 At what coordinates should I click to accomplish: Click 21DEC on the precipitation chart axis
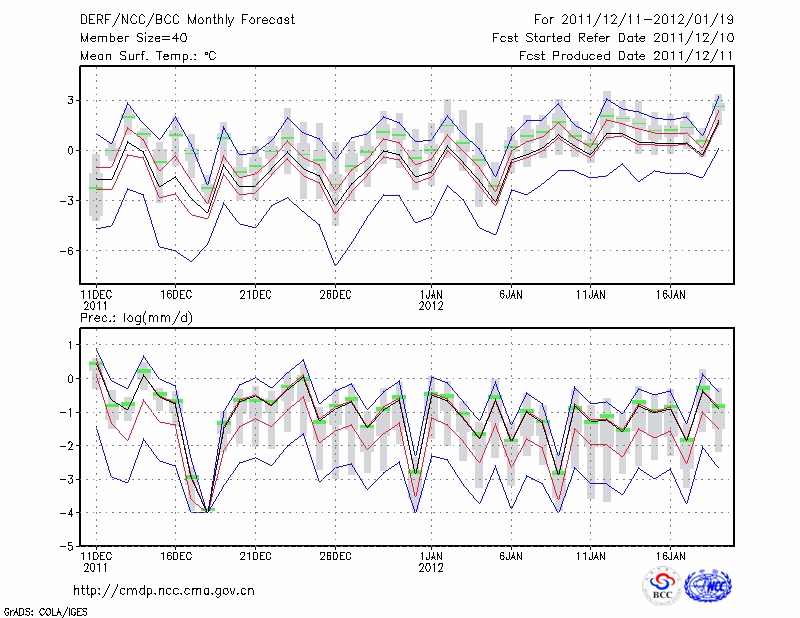pos(255,556)
